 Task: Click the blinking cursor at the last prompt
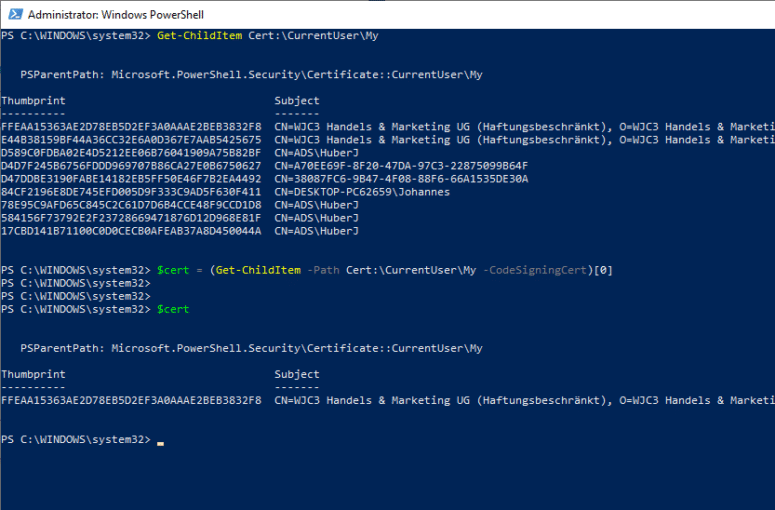[x=161, y=443]
